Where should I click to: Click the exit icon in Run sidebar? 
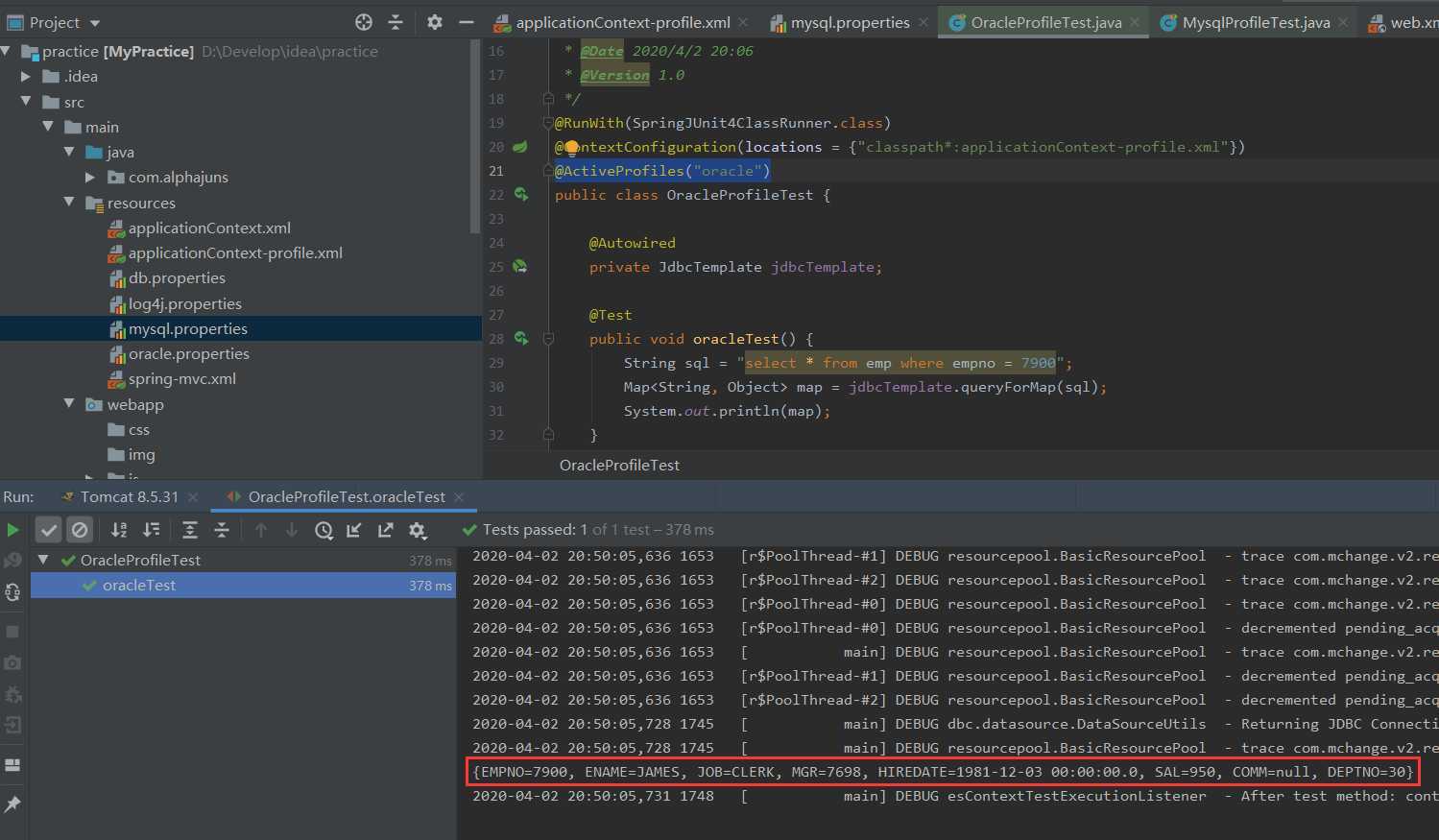(x=12, y=725)
